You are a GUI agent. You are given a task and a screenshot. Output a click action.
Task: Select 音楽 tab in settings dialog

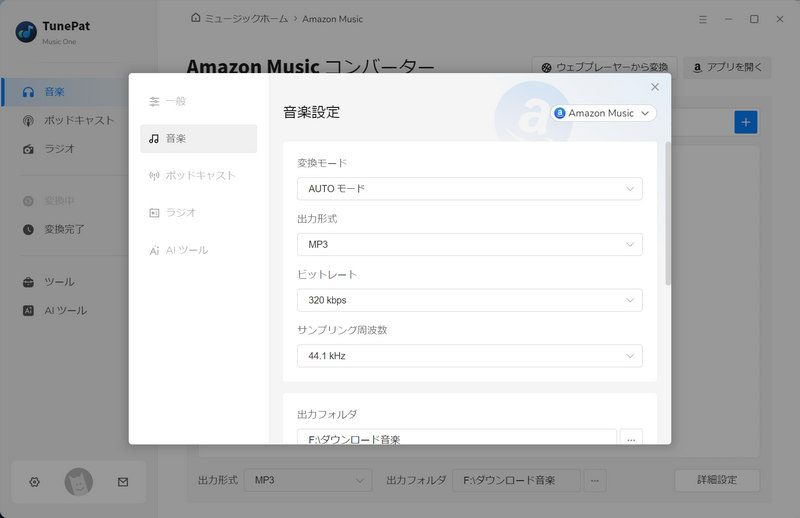(x=198, y=139)
